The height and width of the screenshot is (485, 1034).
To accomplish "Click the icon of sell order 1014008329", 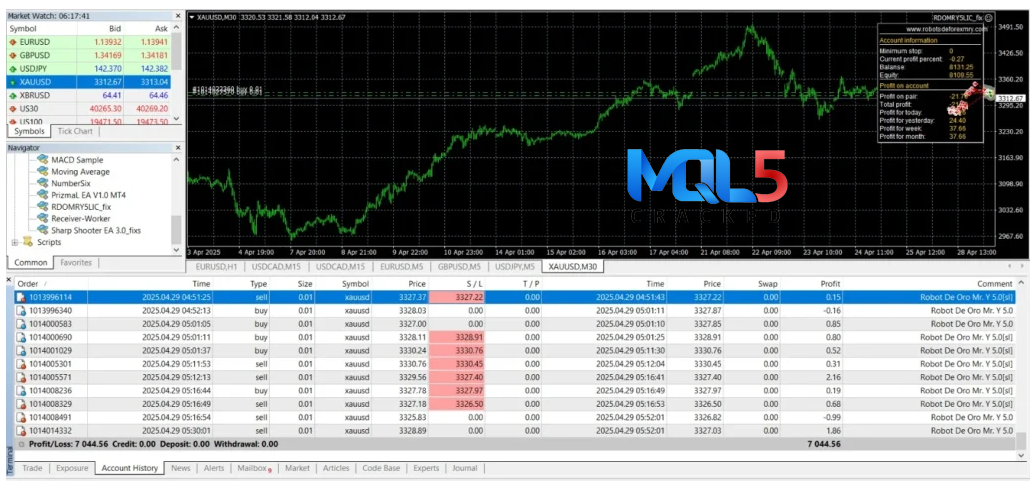I will point(20,404).
